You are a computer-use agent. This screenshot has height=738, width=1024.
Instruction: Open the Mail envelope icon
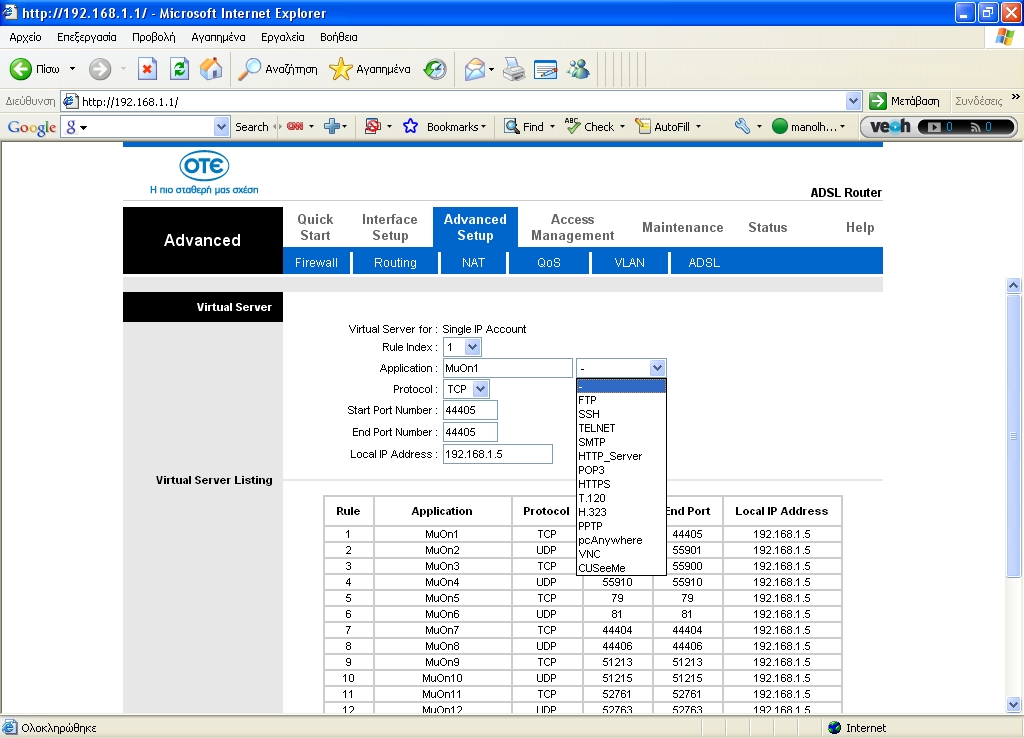click(475, 69)
